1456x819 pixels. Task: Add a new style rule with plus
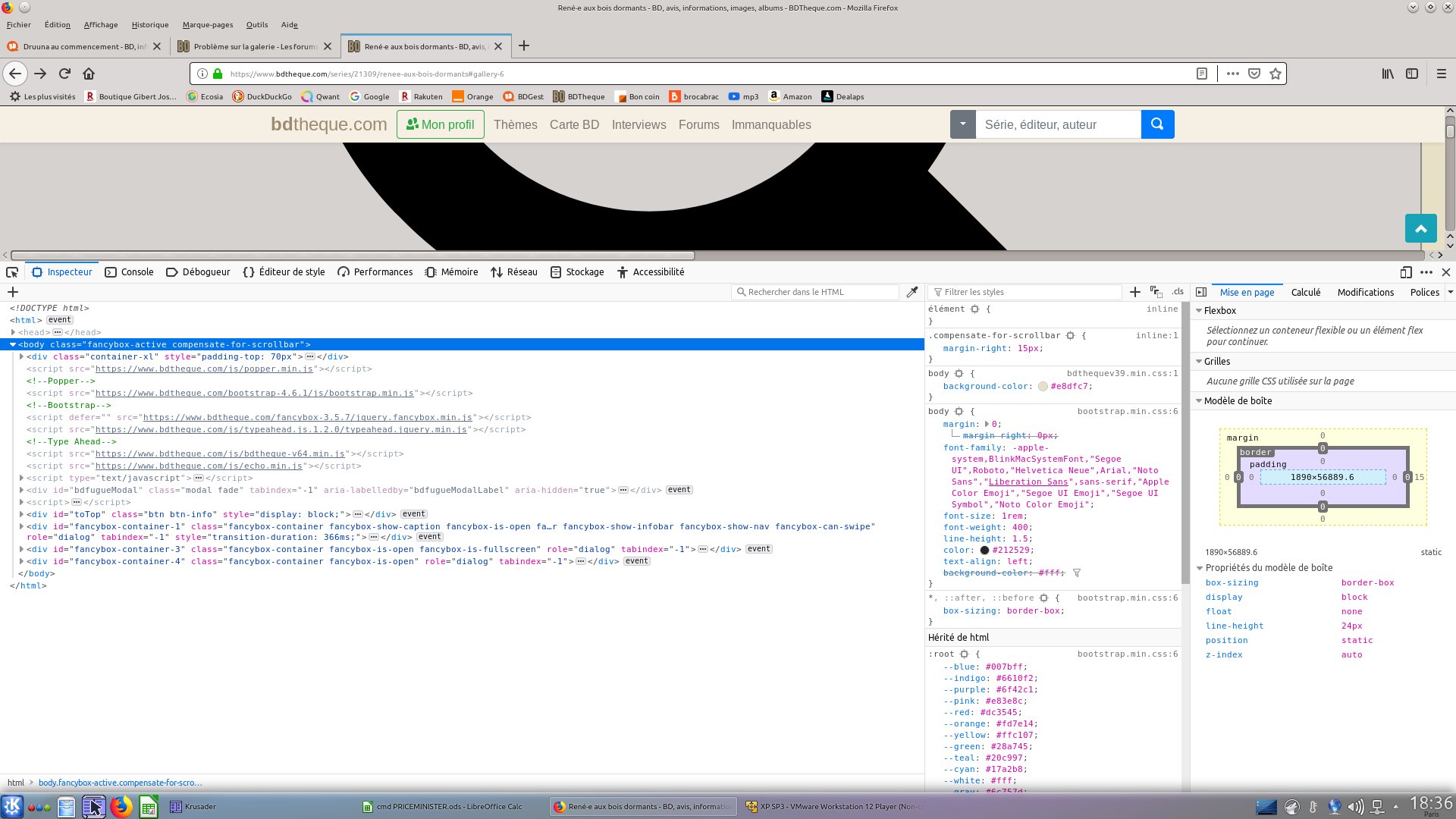click(1135, 292)
